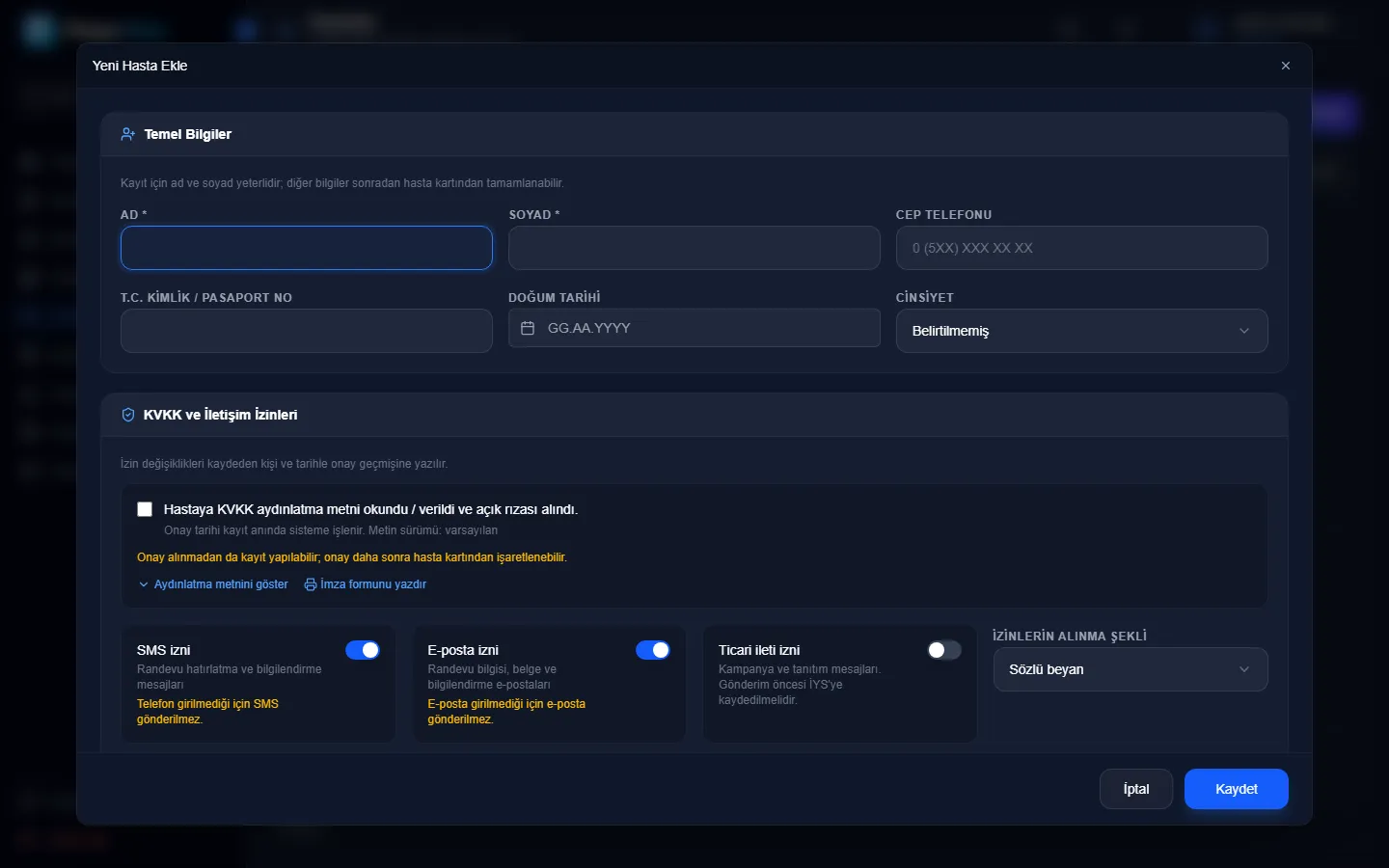
Task: Check the KVKK aydınlatma metni consent checkbox
Action: point(145,509)
